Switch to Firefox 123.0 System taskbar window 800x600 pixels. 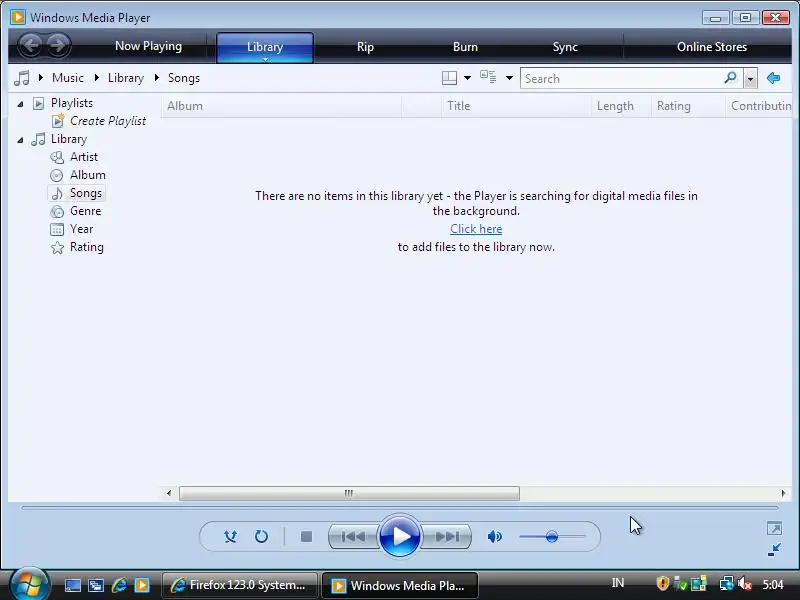(239, 585)
